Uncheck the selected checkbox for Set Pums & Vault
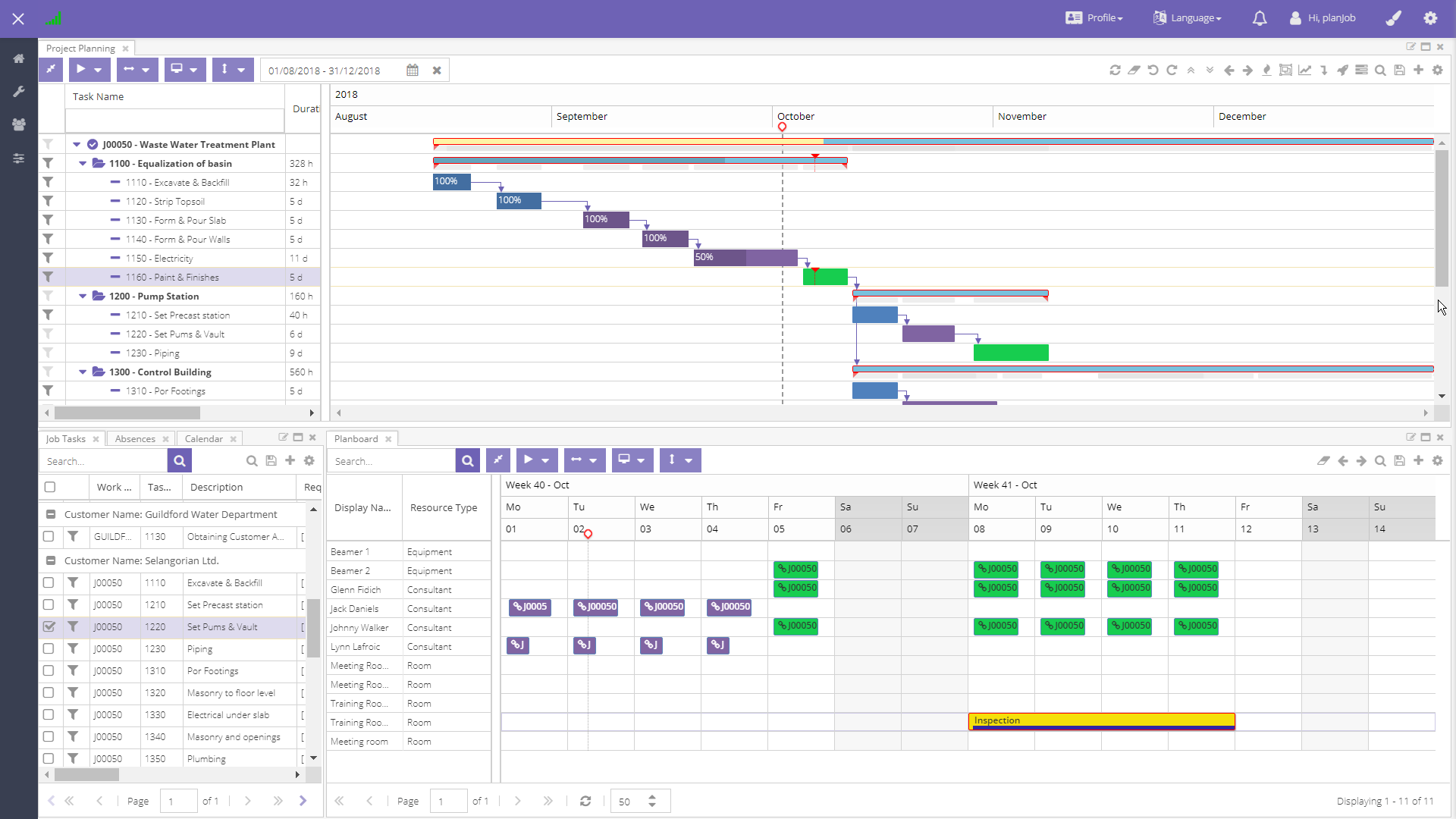The width and height of the screenshot is (1456, 819). [x=49, y=626]
